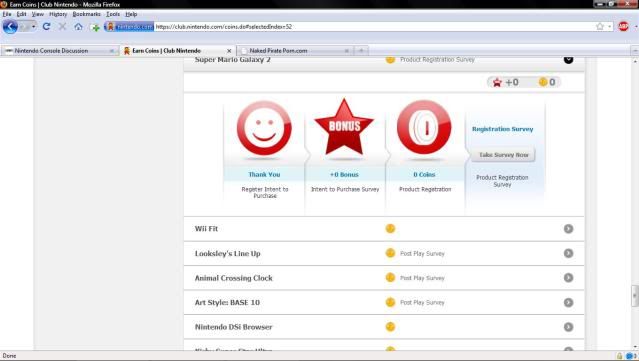The height and width of the screenshot is (361, 639).
Task: Click the coin icon in Animal Crossing Clock row
Action: click(x=390, y=277)
